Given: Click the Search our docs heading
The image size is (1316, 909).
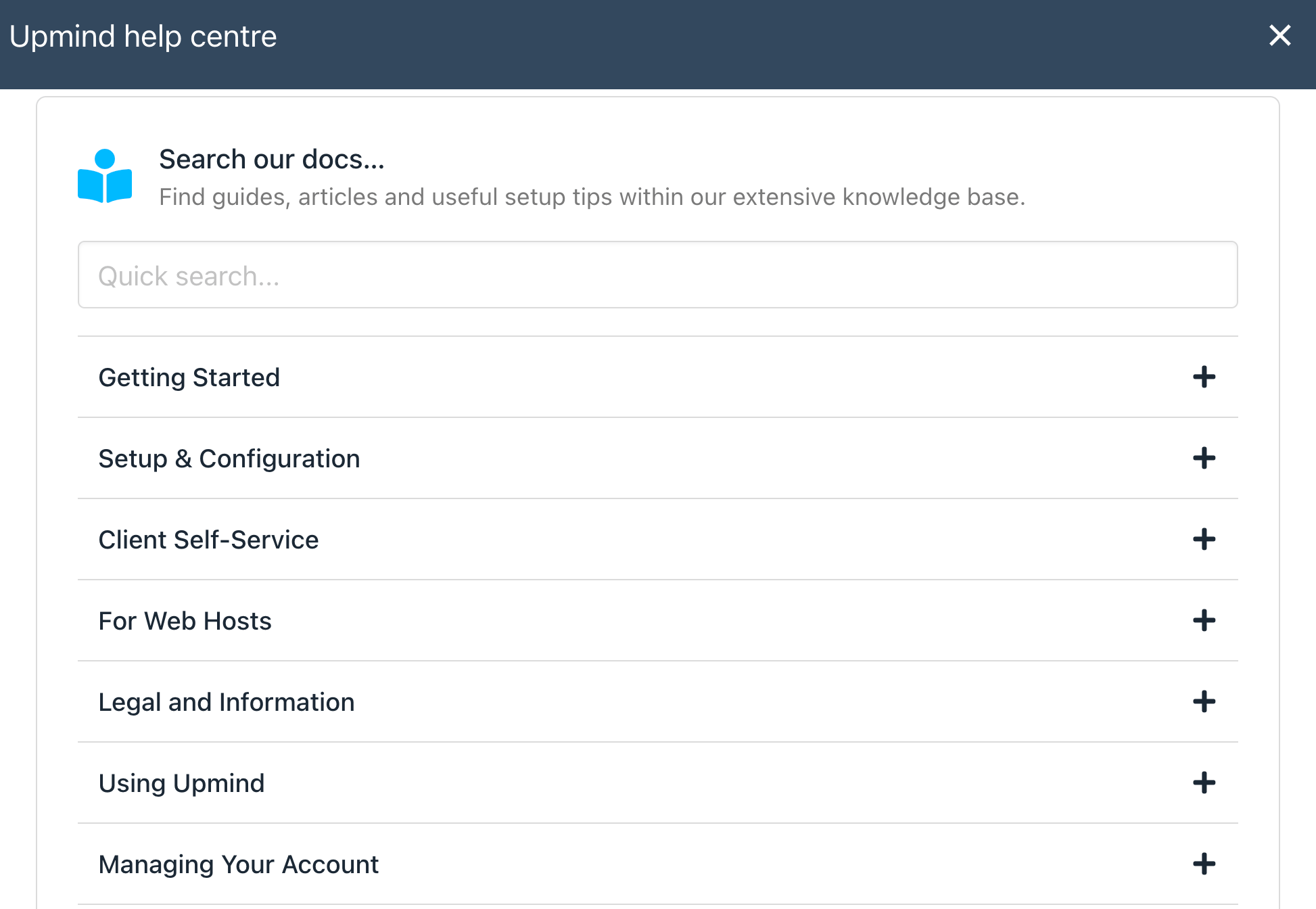Looking at the screenshot, I should click(272, 160).
